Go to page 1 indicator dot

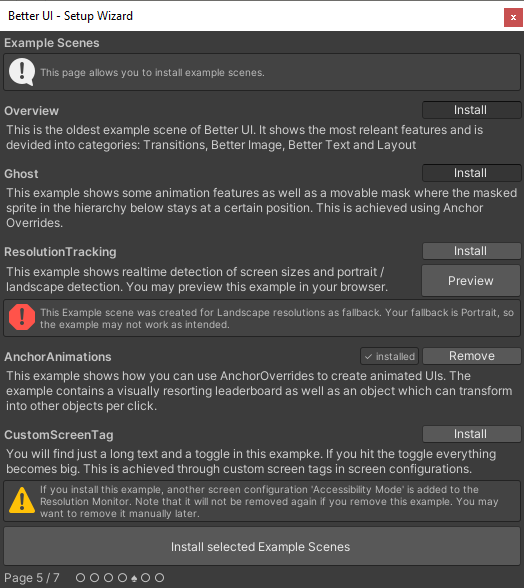coord(80,578)
